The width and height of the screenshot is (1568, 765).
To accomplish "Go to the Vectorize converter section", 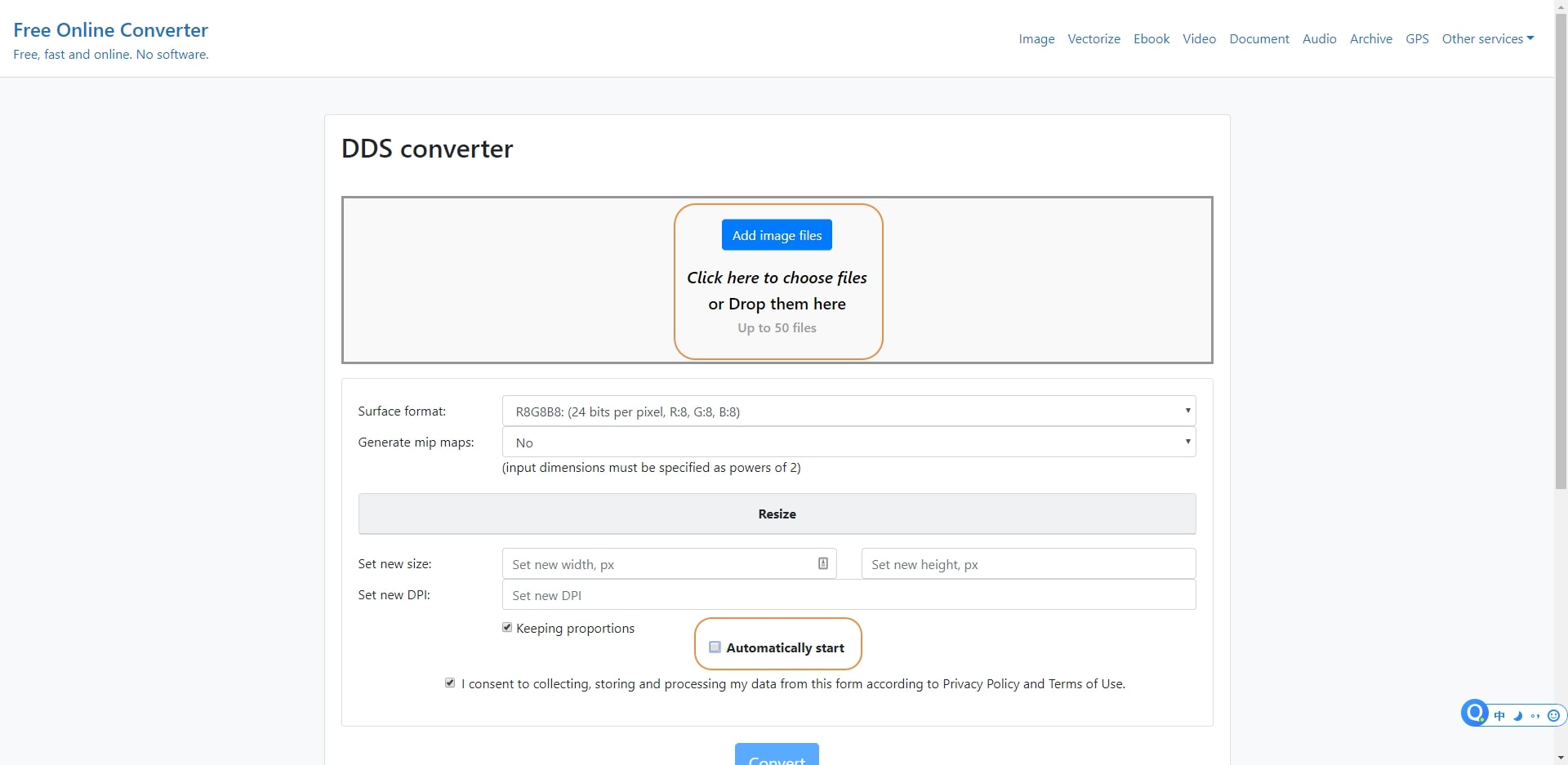I will [x=1094, y=38].
